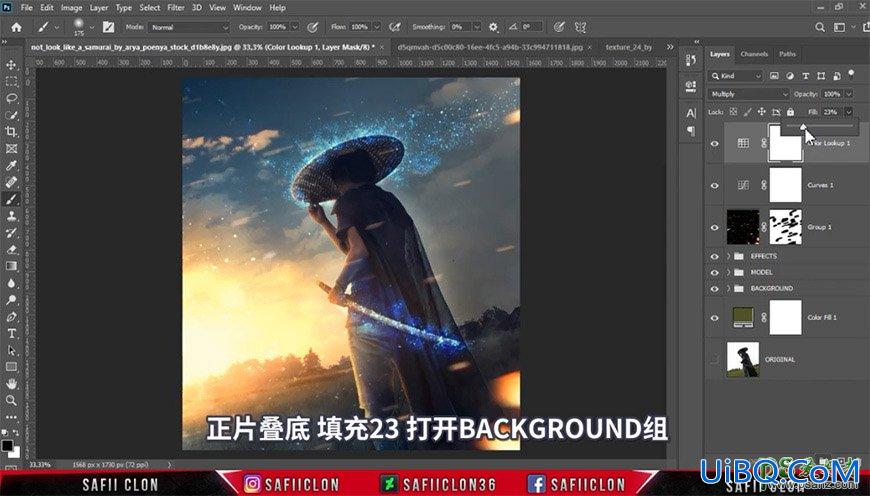Select the Hand tool
The image size is (870, 496).
[x=11, y=383]
